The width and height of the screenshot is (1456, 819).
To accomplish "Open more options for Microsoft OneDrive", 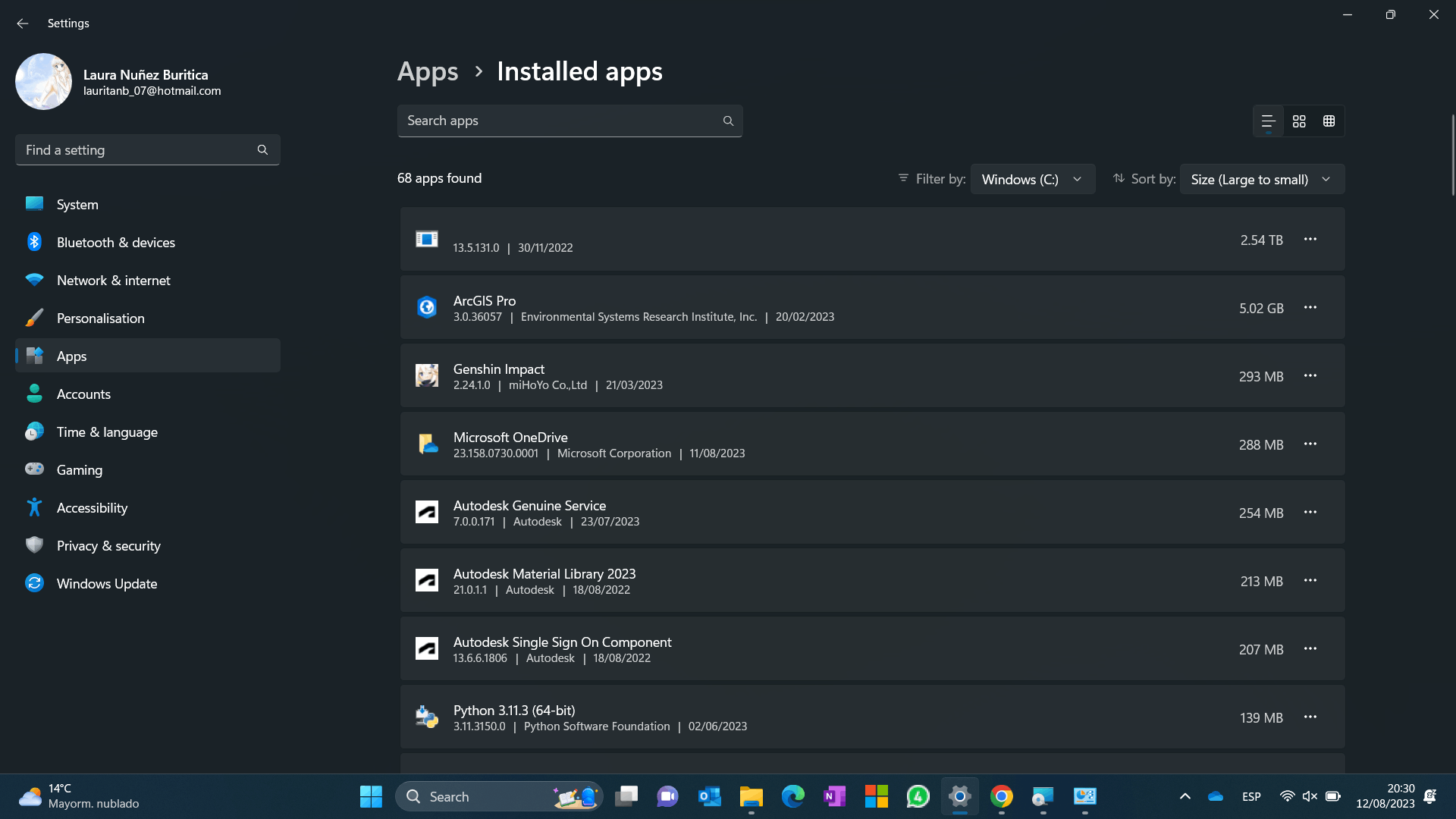I will pos(1310,444).
